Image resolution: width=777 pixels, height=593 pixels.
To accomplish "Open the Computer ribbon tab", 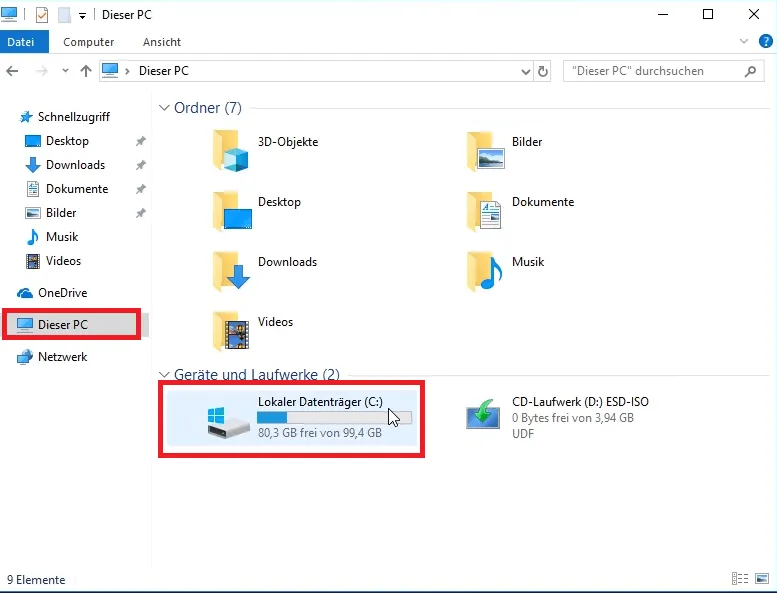I will tap(89, 42).
